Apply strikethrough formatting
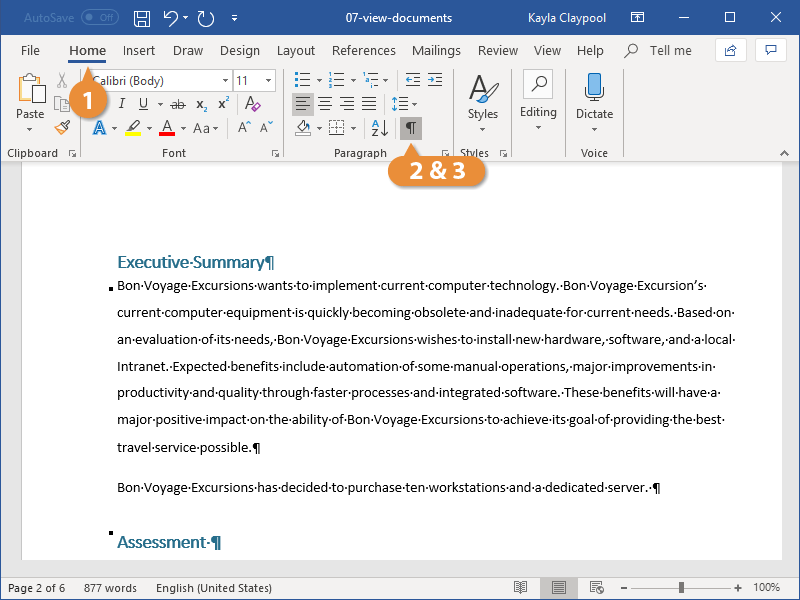The image size is (800, 600). 178,104
